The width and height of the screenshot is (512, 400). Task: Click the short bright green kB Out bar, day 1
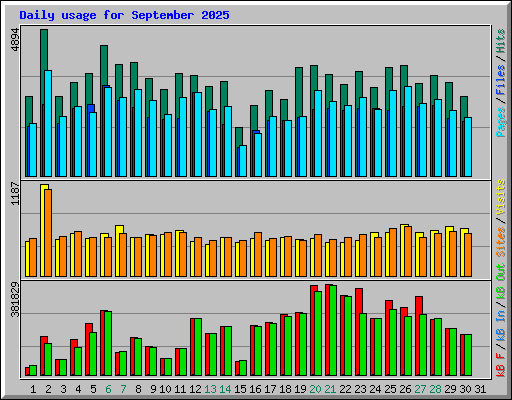tap(33, 370)
